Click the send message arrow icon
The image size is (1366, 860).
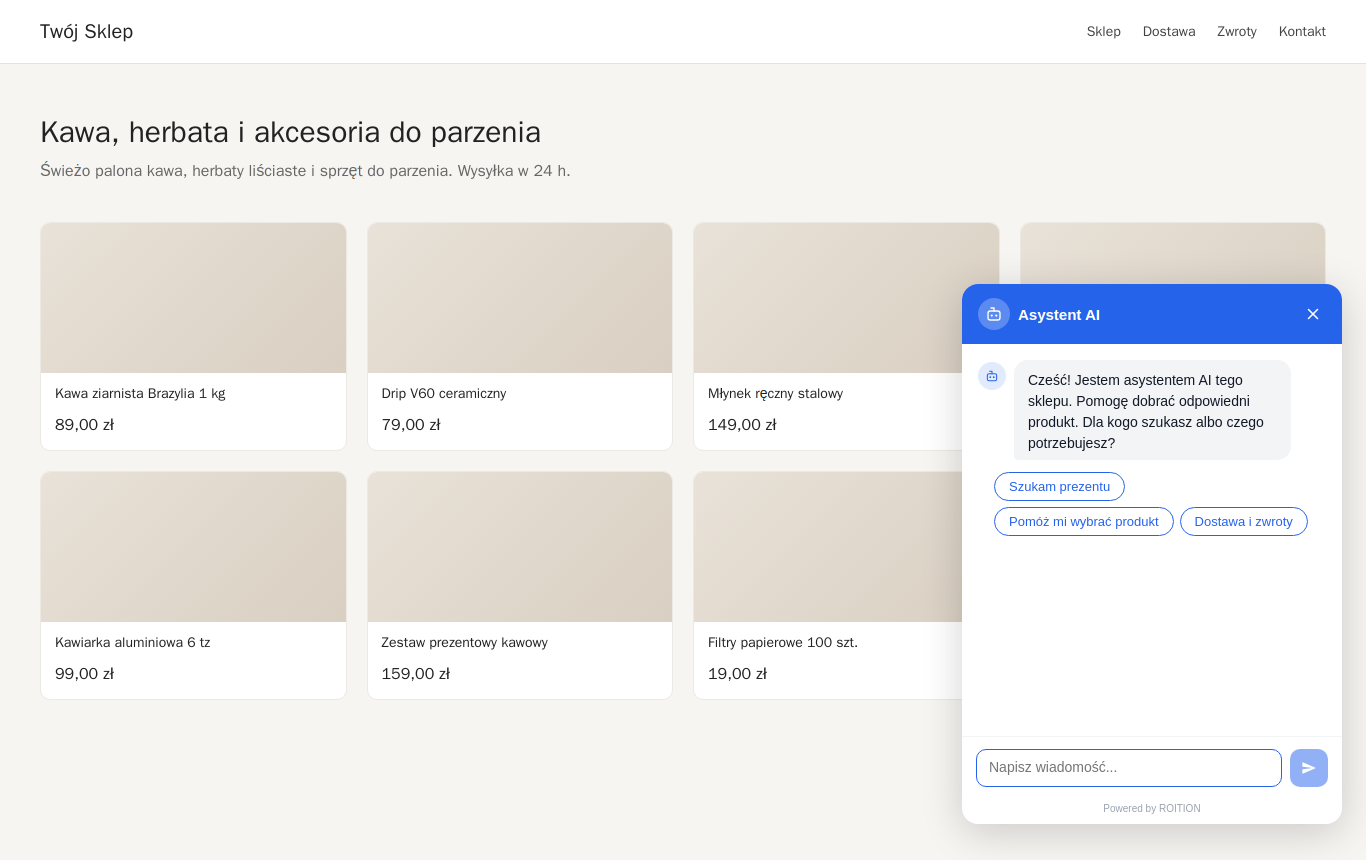1309,768
